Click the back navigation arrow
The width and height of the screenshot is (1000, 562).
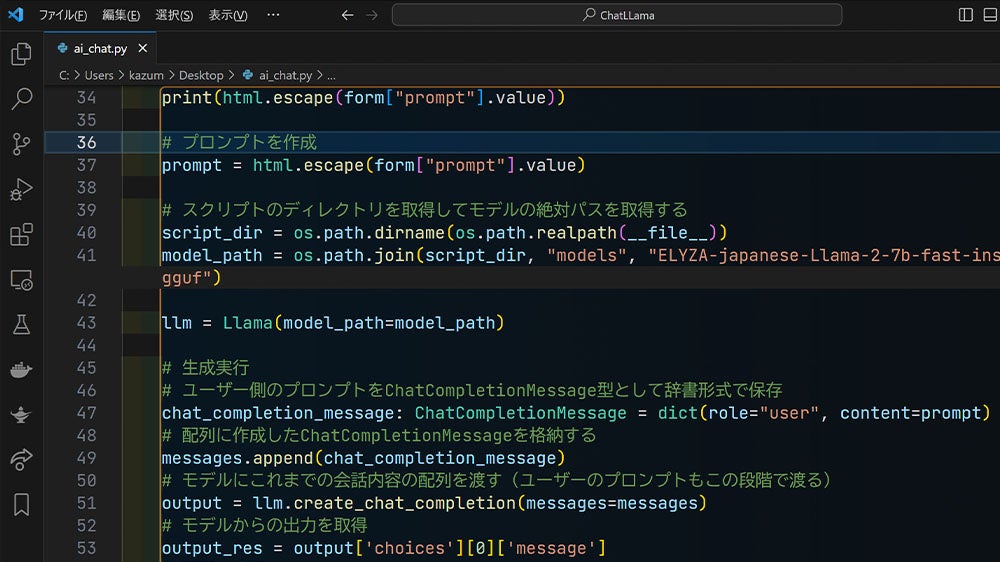(347, 15)
